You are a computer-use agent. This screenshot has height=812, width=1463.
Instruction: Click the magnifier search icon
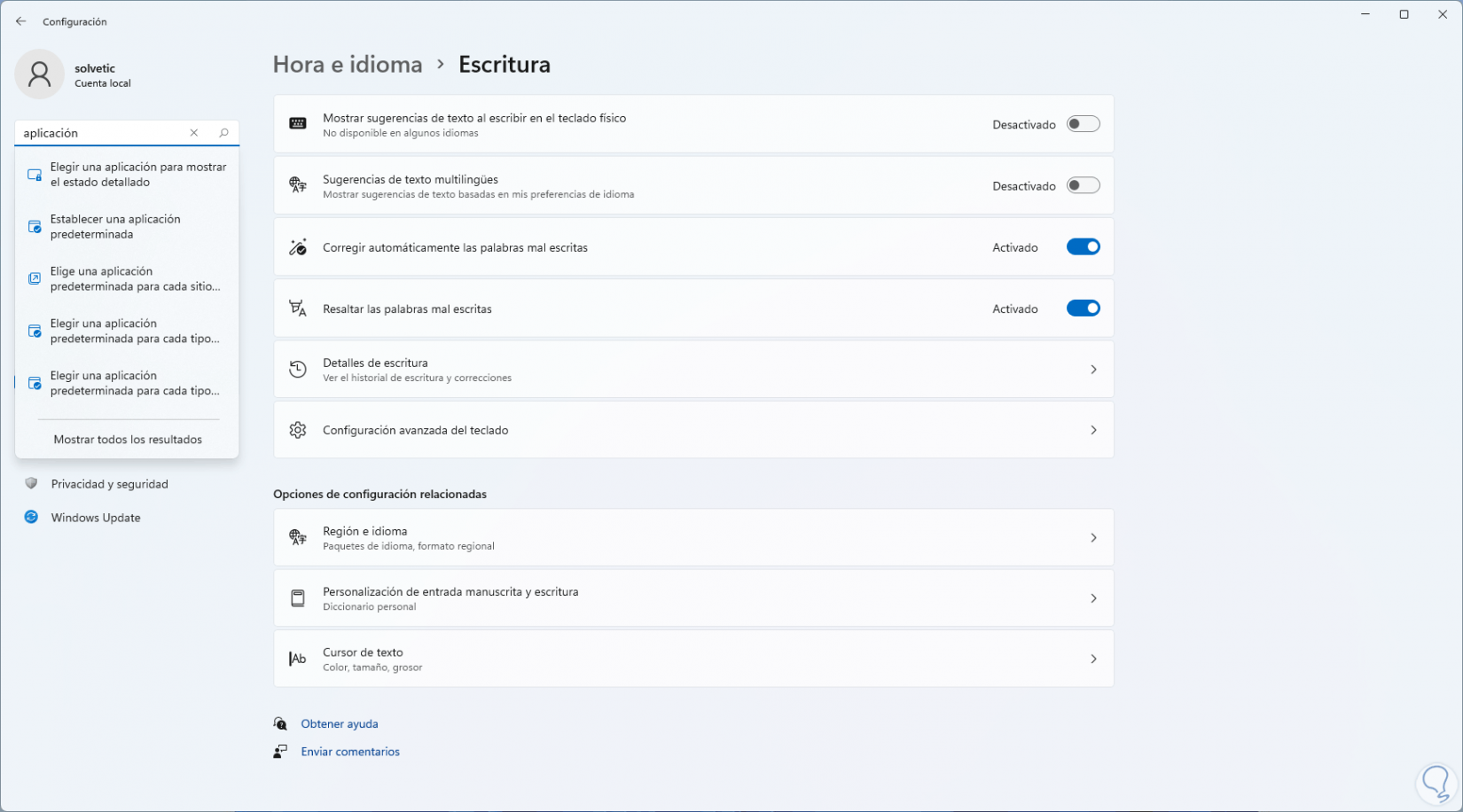(x=223, y=133)
